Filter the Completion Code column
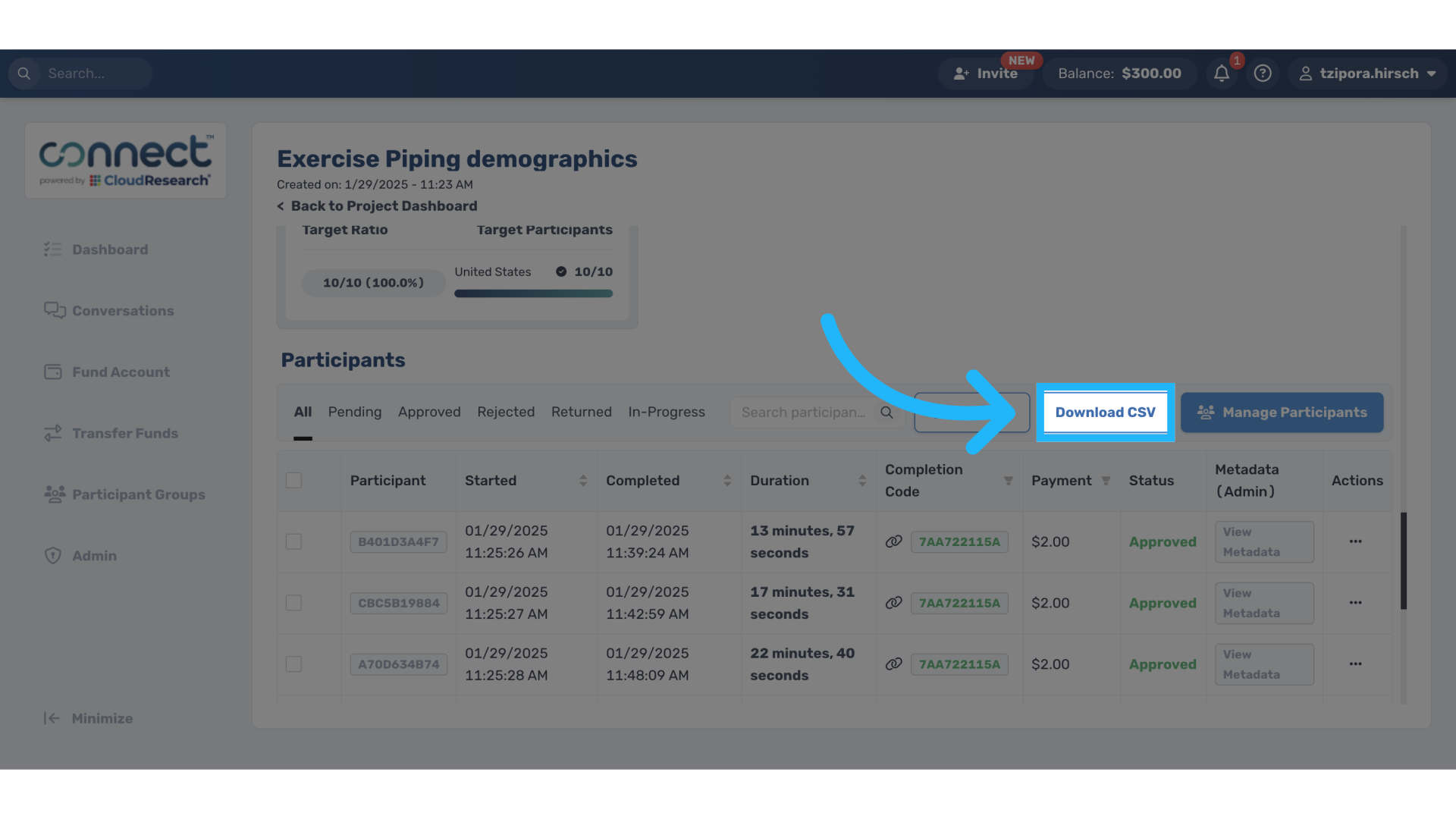 [1009, 481]
